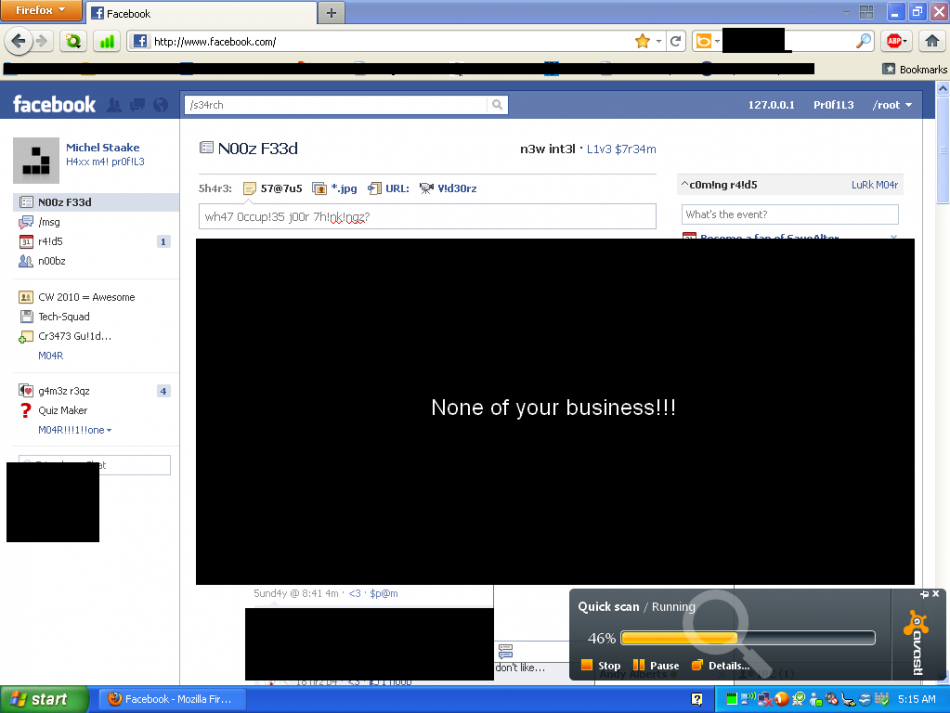Click H4xx m4! pr0f!L3 edit link
The width and height of the screenshot is (950, 713).
point(105,162)
